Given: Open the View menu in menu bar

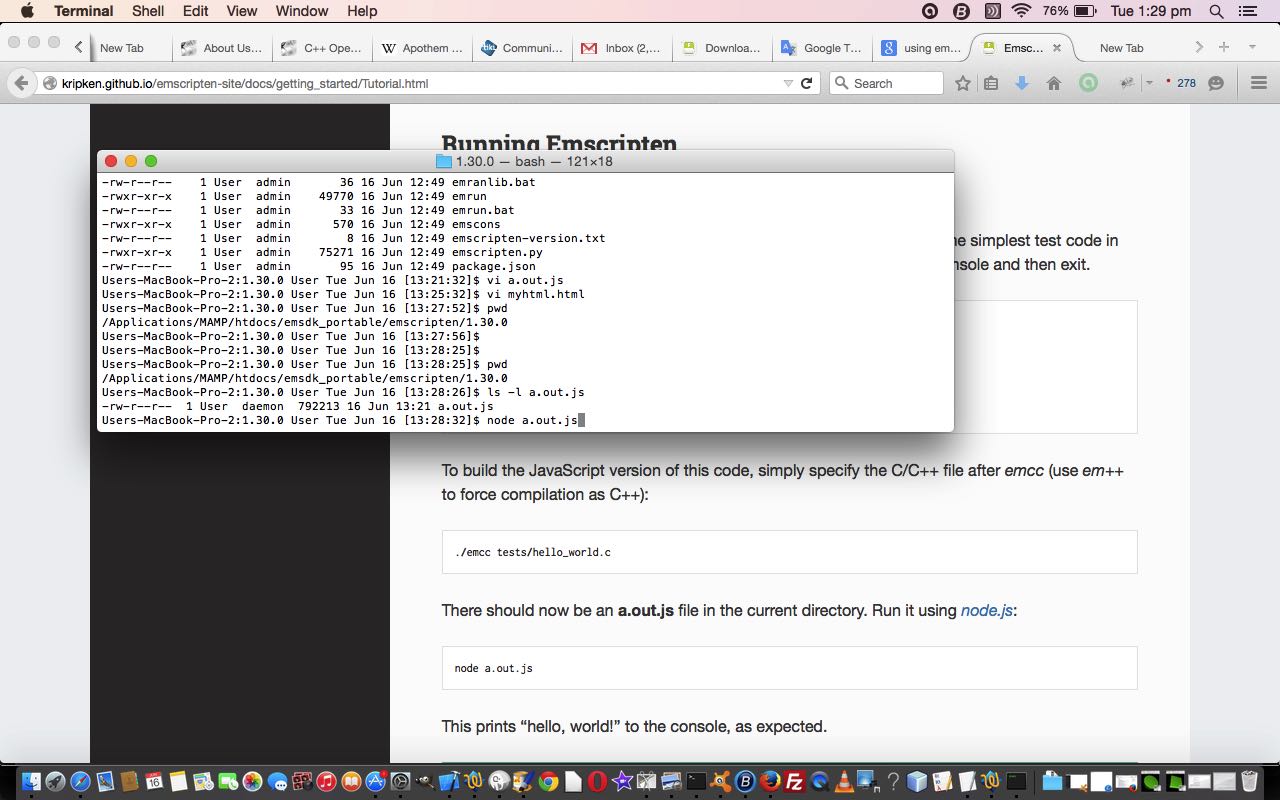Looking at the screenshot, I should point(241,11).
